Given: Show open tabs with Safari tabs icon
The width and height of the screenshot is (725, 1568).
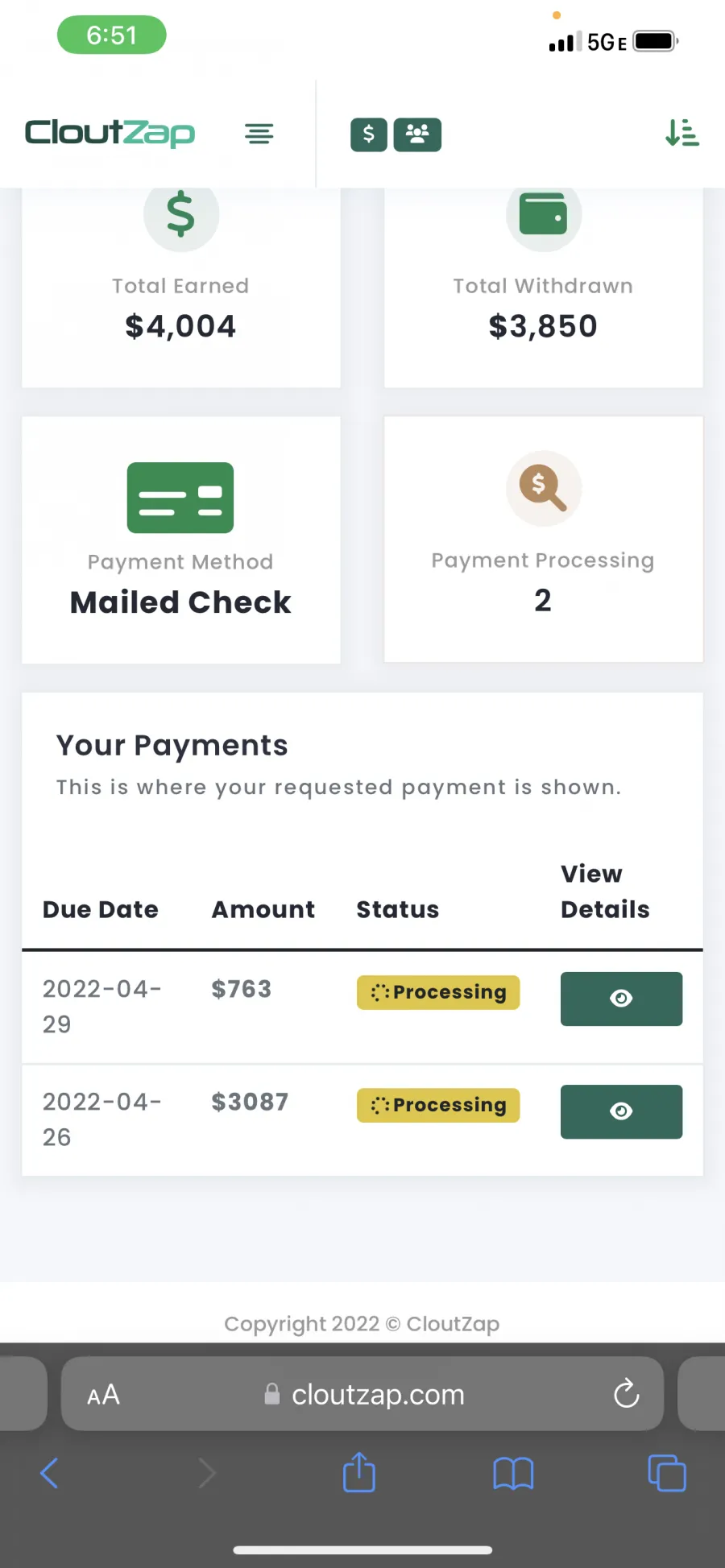Looking at the screenshot, I should [x=667, y=1473].
